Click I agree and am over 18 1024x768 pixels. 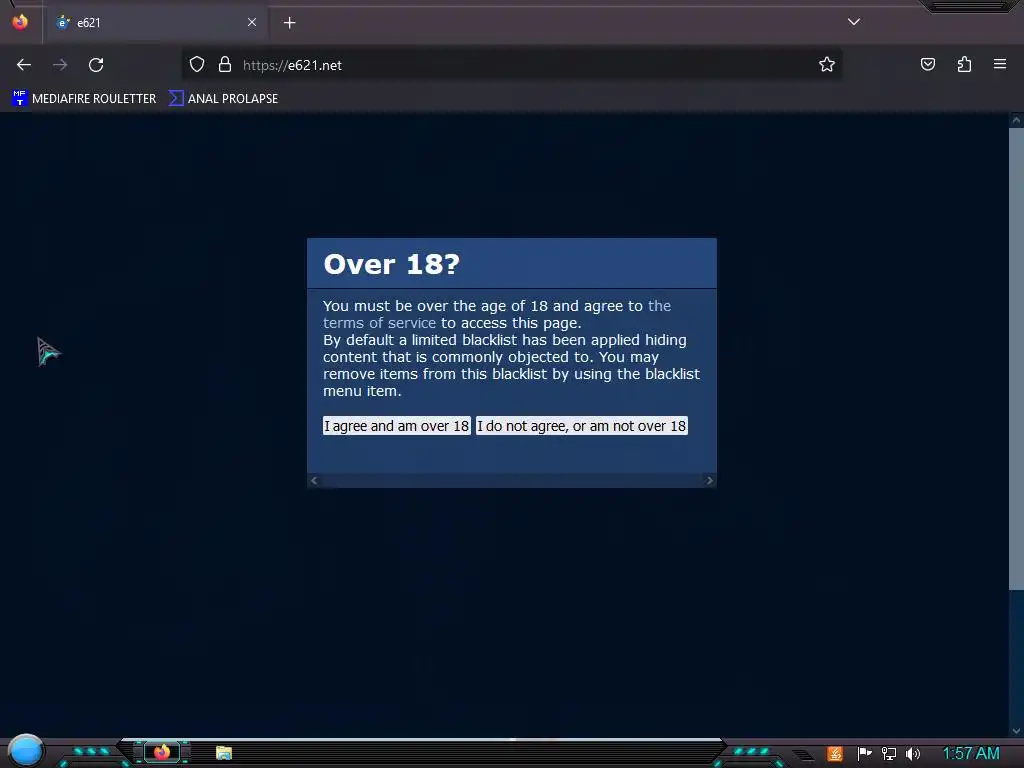coord(396,426)
